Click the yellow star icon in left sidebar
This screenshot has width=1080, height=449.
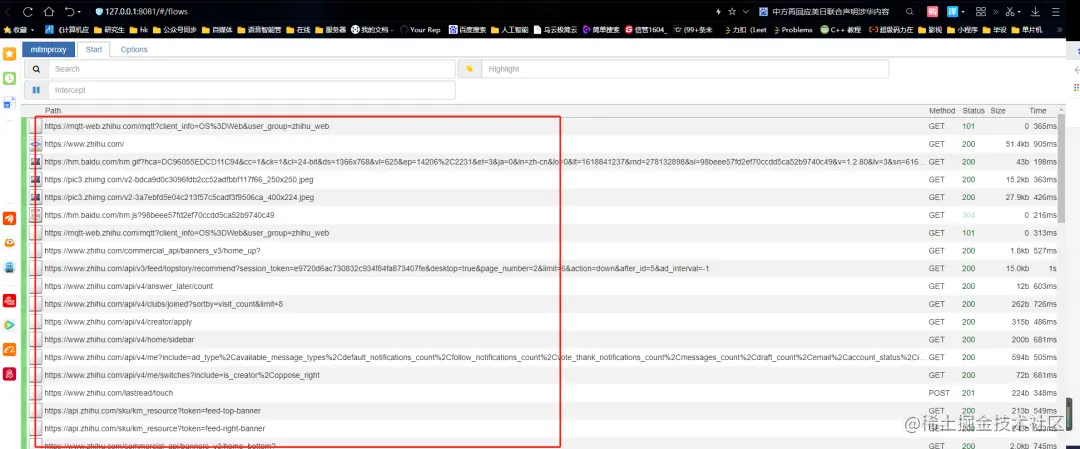[10, 54]
